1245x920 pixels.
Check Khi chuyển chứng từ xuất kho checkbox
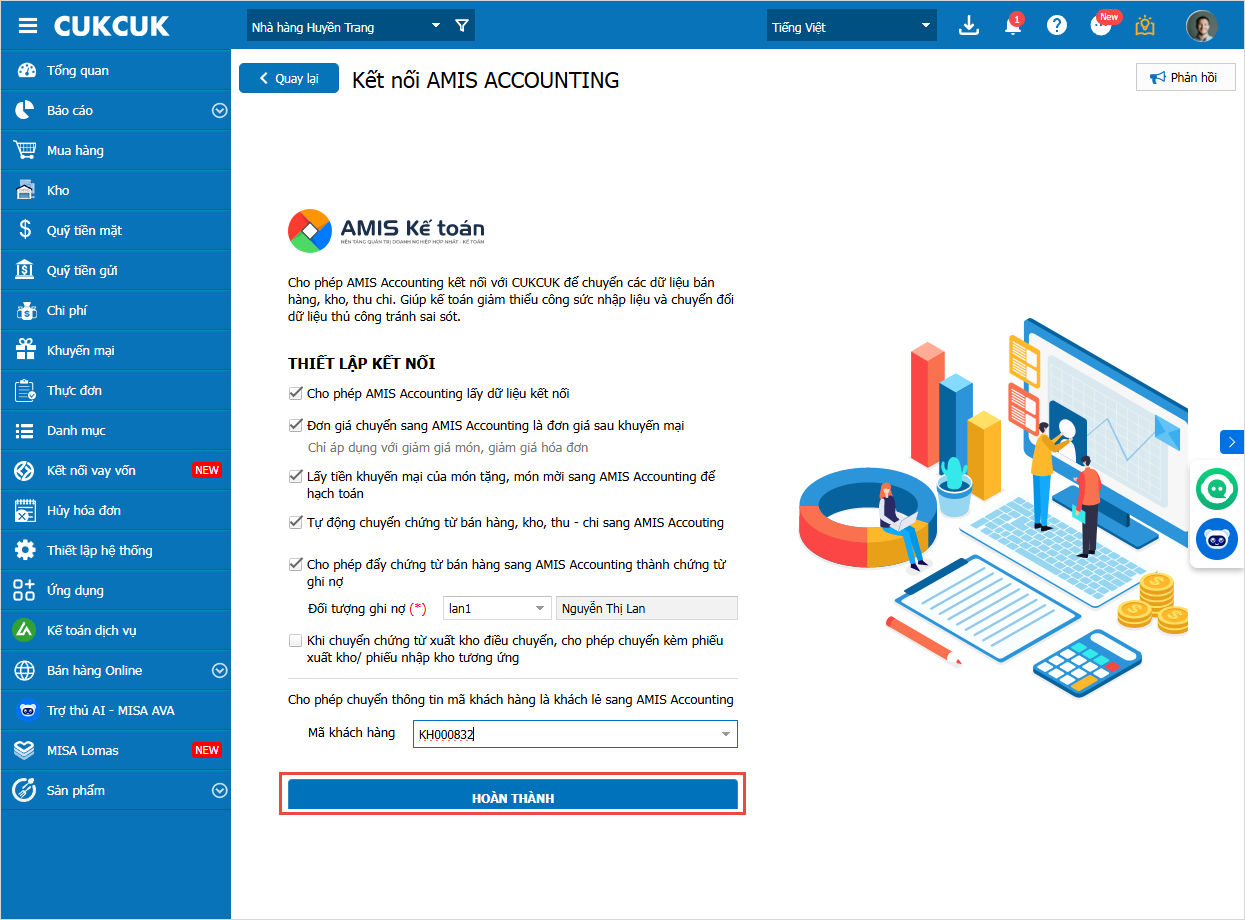(x=295, y=640)
